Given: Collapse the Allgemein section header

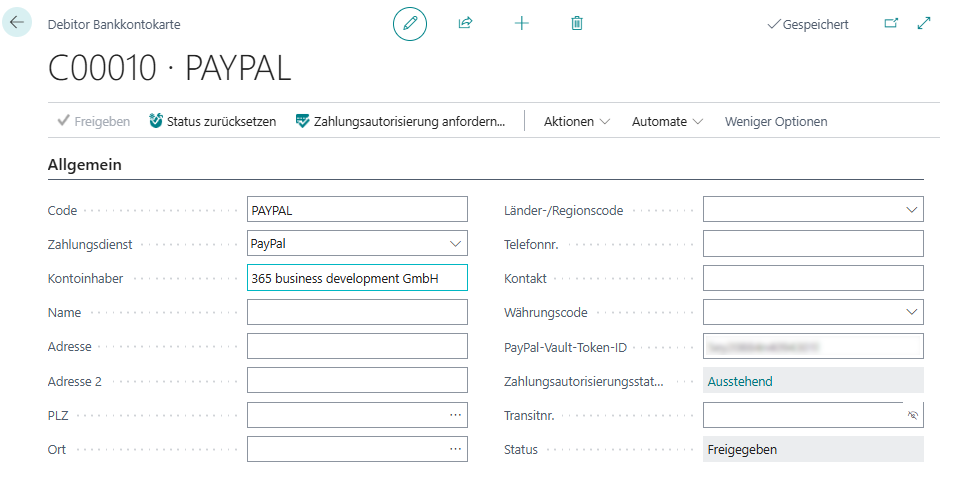Looking at the screenshot, I should point(85,165).
